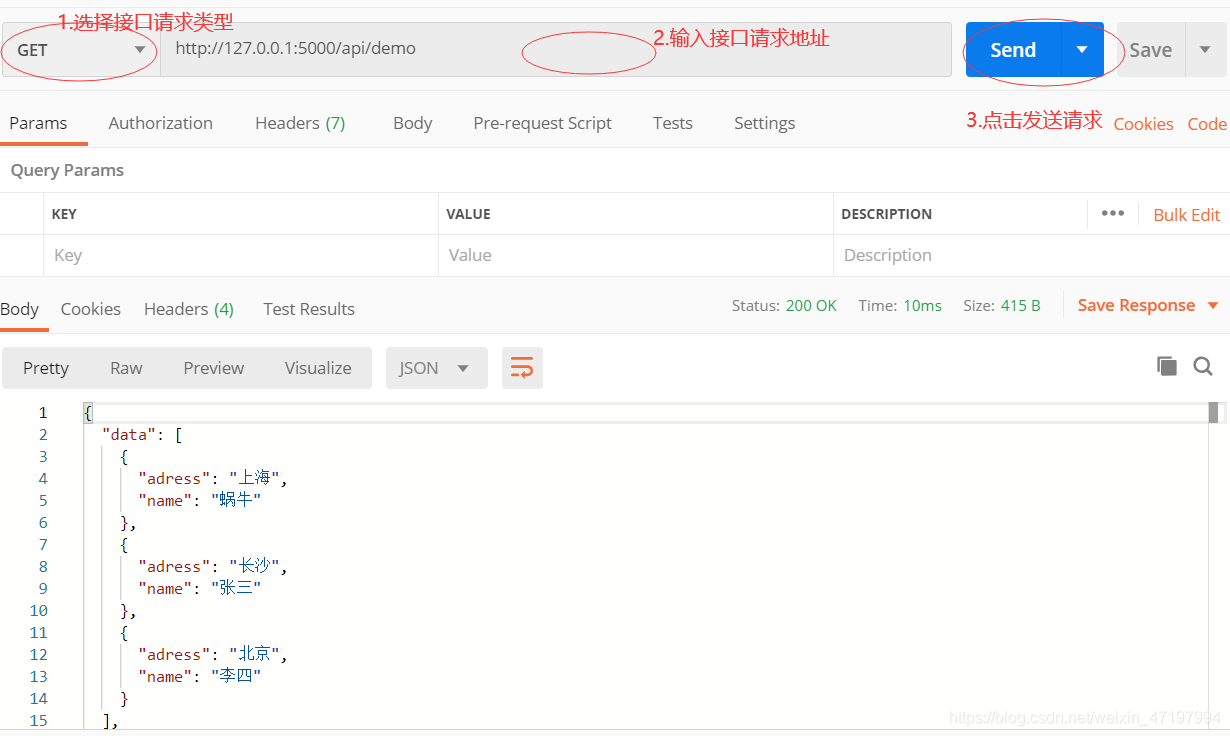Viewport: 1230px width, 736px height.
Task: Click the response time 10ms
Action: (x=922, y=305)
